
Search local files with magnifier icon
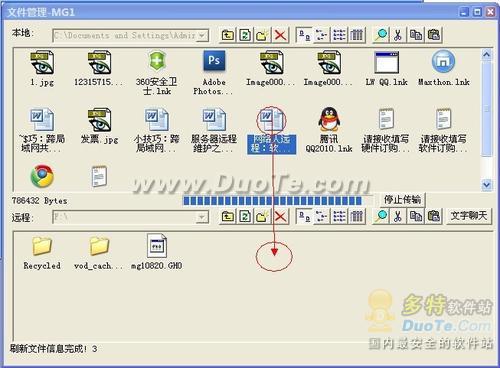point(381,35)
